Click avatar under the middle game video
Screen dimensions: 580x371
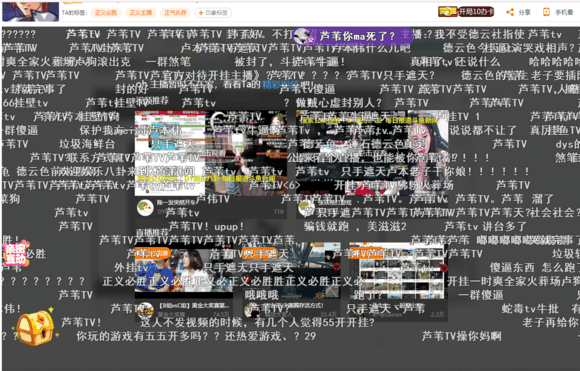pyautogui.click(x=253, y=310)
